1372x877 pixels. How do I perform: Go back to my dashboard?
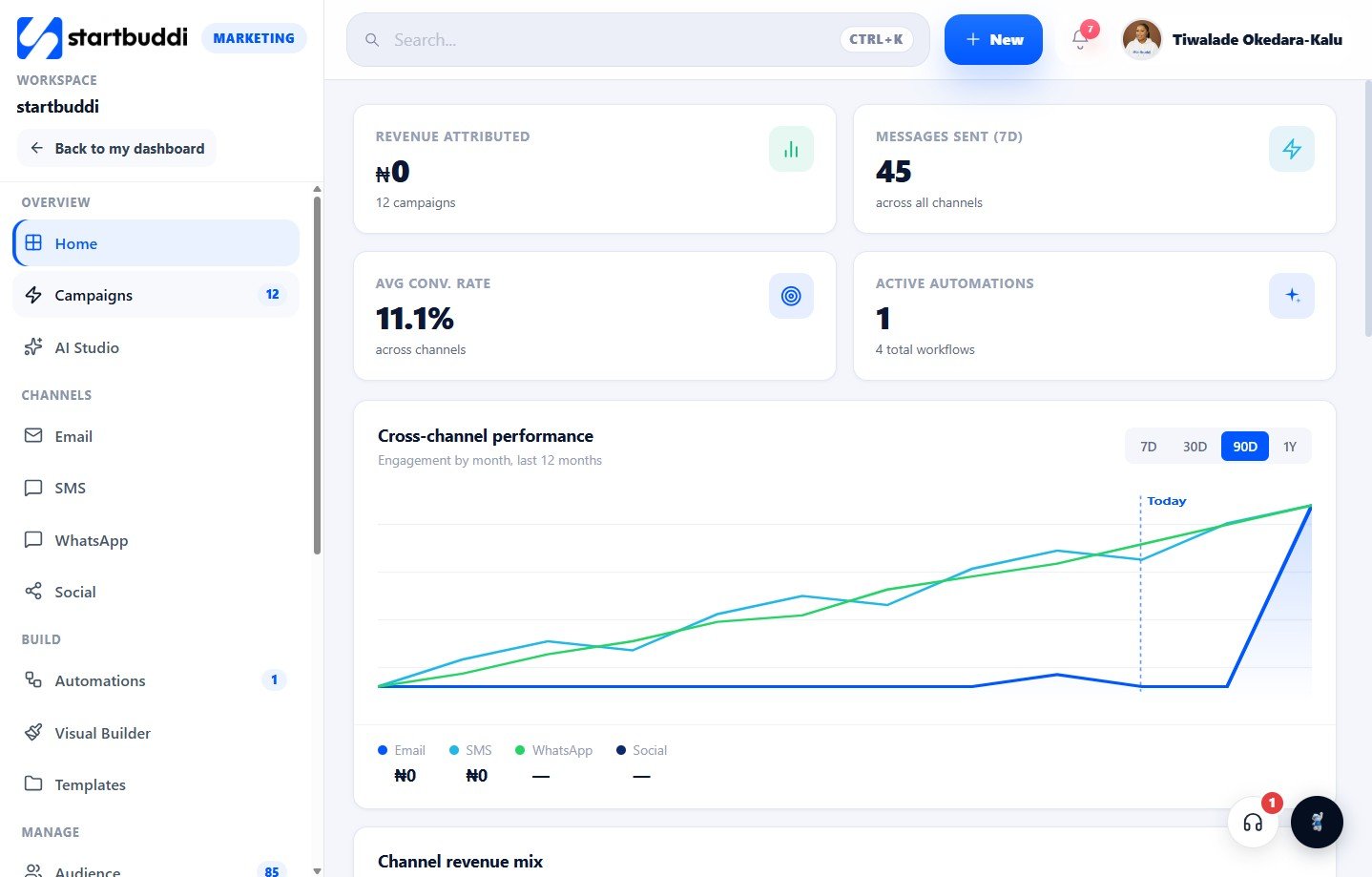tap(116, 148)
